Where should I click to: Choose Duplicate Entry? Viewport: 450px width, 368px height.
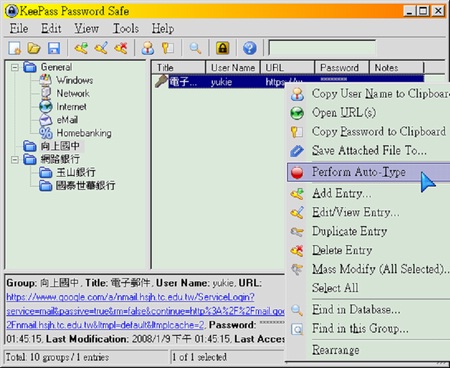[x=368, y=231]
